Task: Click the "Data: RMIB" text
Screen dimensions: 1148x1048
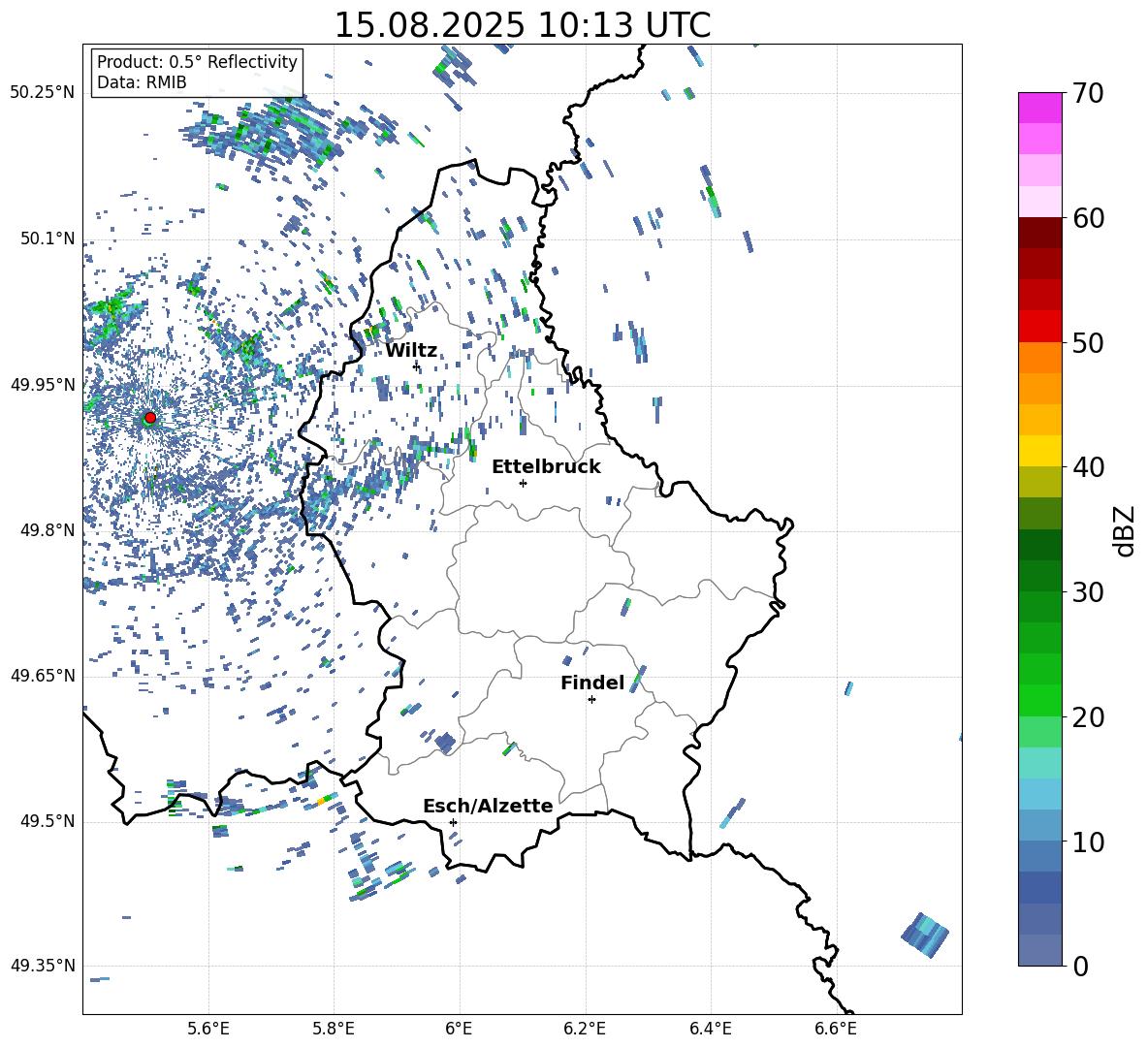Action: (x=142, y=82)
